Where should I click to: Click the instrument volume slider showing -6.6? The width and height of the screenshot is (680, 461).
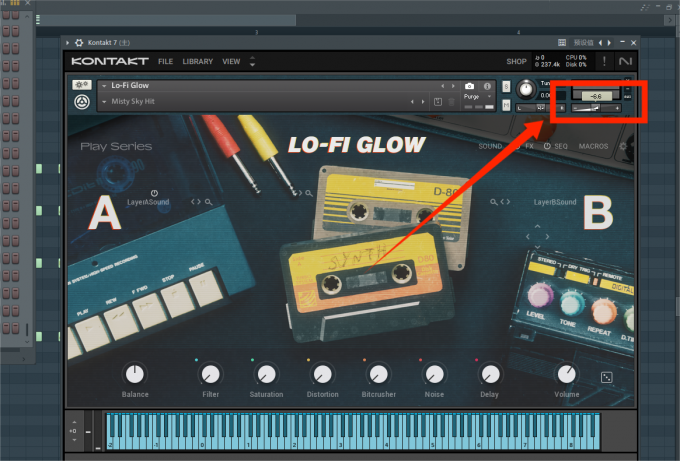point(596,108)
